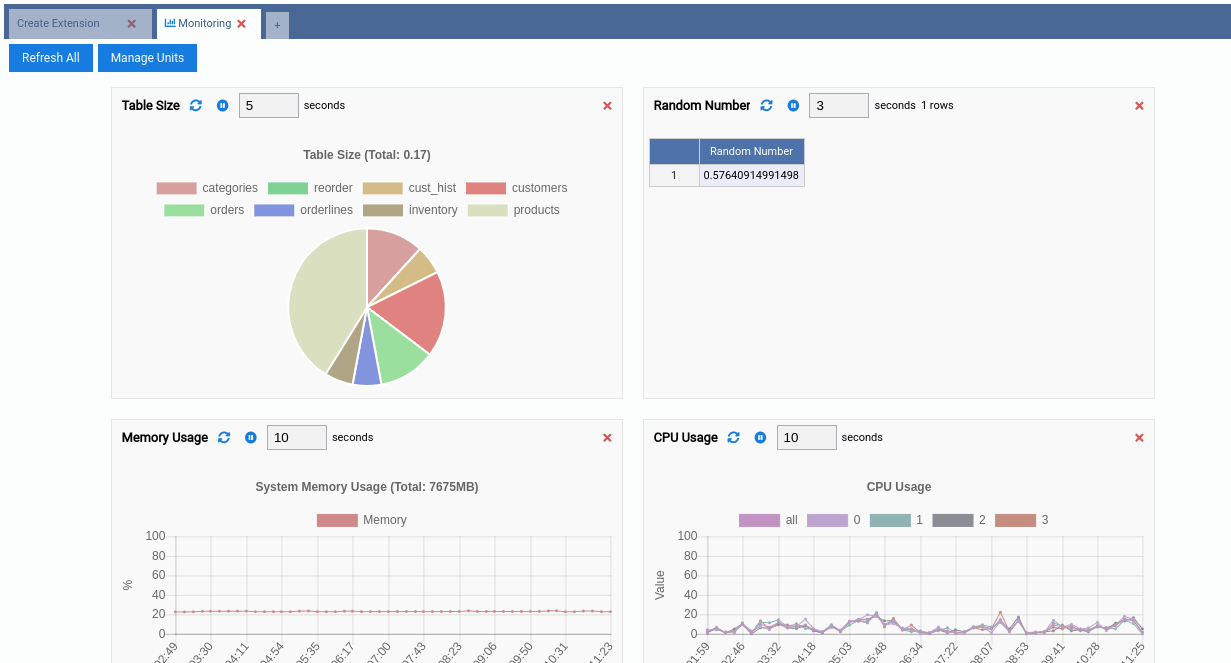Refresh the Random Number panel
Image resolution: width=1231 pixels, height=663 pixels.
[767, 105]
